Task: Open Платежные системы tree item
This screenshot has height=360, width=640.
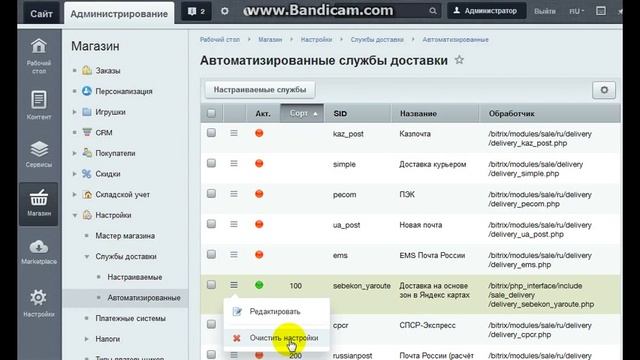Action: tap(131, 318)
